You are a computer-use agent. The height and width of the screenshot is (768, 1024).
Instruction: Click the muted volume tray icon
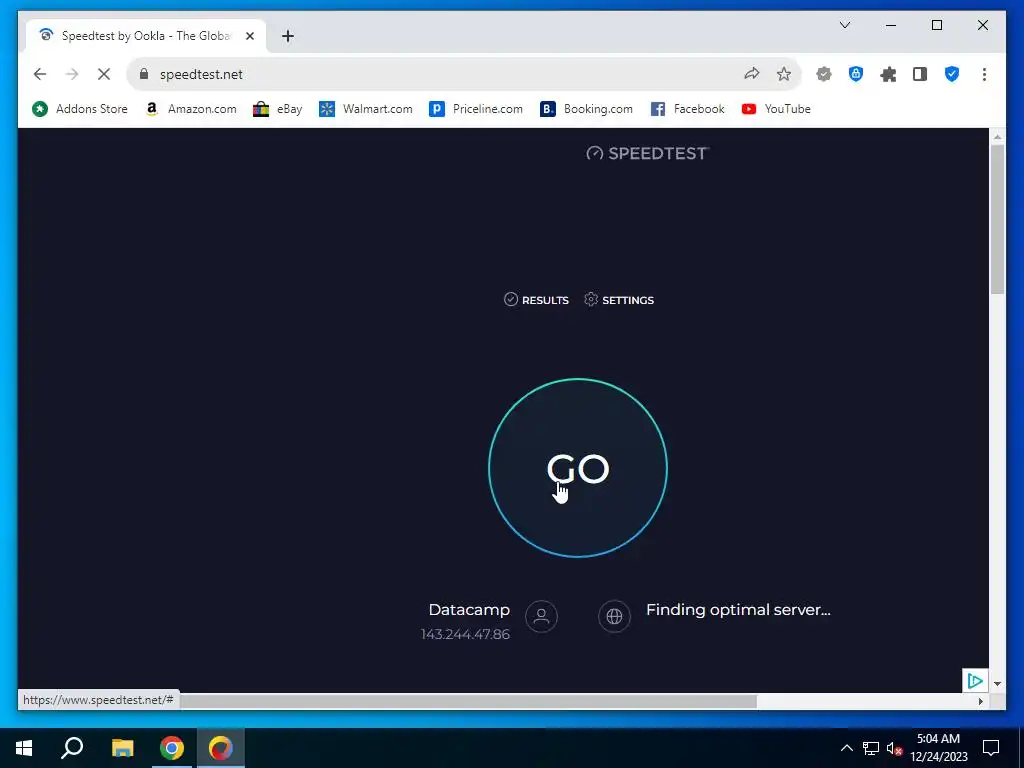coord(894,748)
